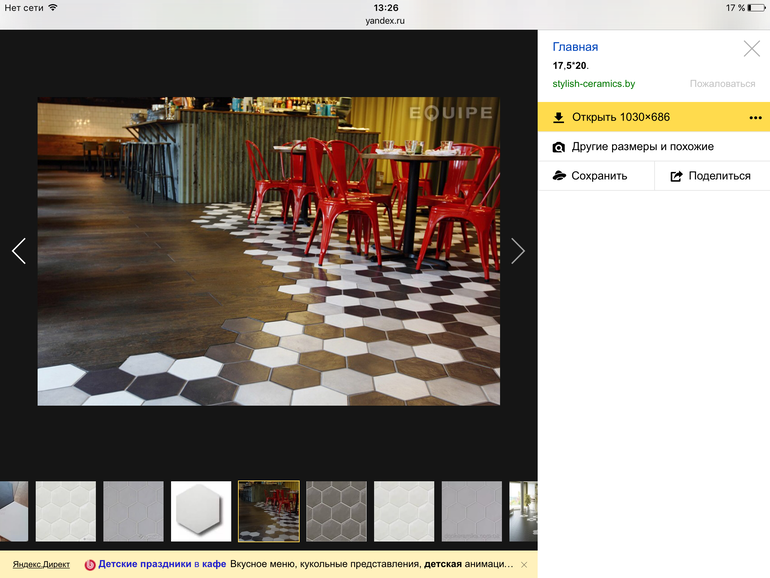
Task: Click the share arrow icon beside Поделиться
Action: [x=676, y=176]
